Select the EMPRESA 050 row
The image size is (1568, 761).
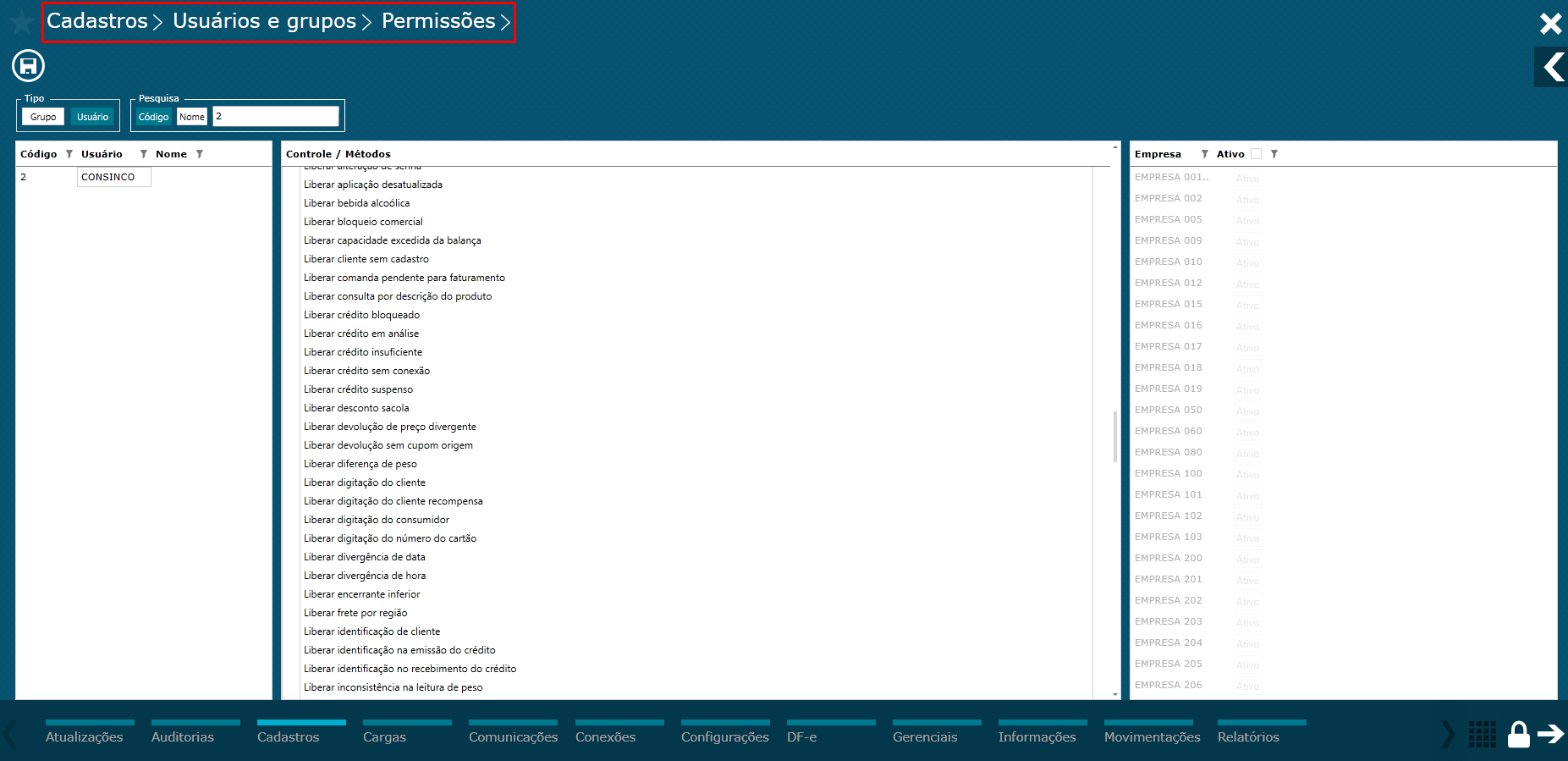(1168, 410)
